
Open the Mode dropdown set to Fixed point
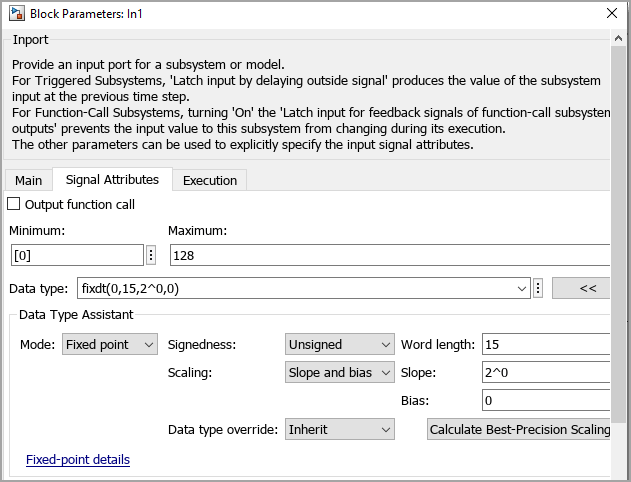(x=110, y=344)
